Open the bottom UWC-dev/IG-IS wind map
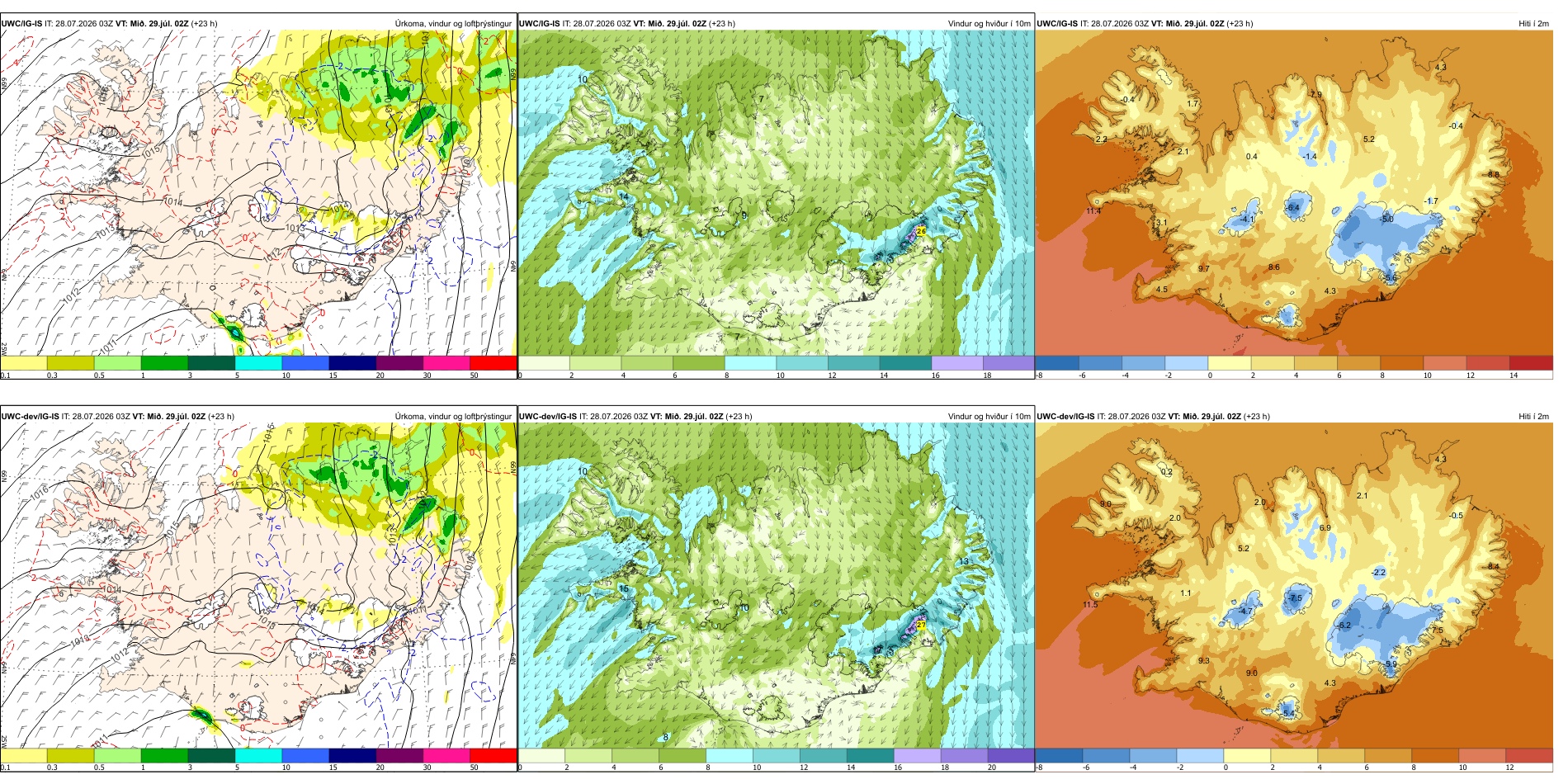 tap(776, 589)
